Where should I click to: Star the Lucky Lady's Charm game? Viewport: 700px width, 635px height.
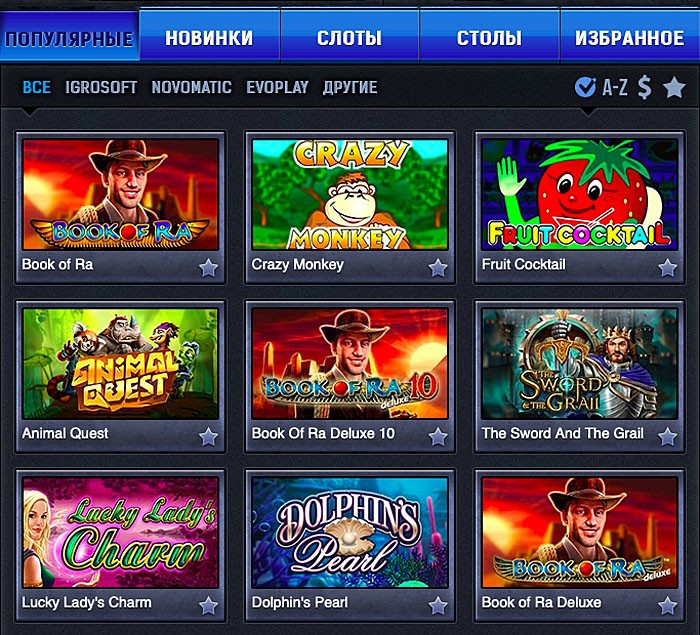[x=208, y=606]
